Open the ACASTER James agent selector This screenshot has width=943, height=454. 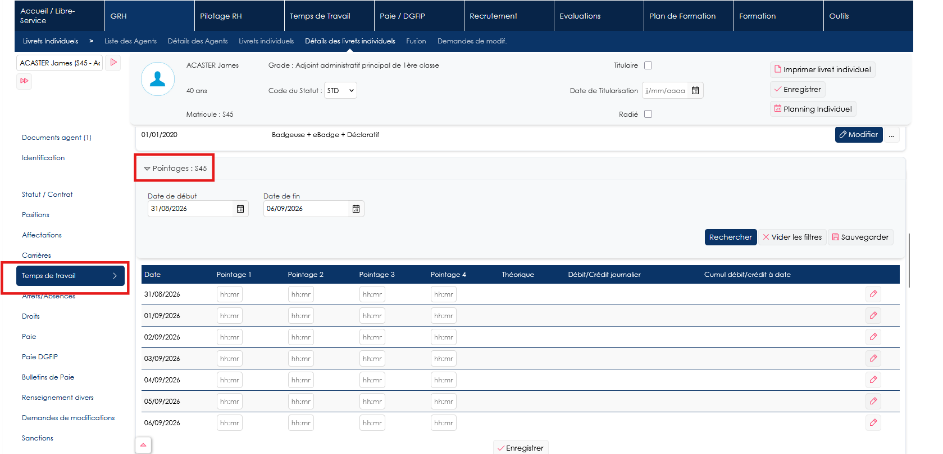pyautogui.click(x=60, y=63)
